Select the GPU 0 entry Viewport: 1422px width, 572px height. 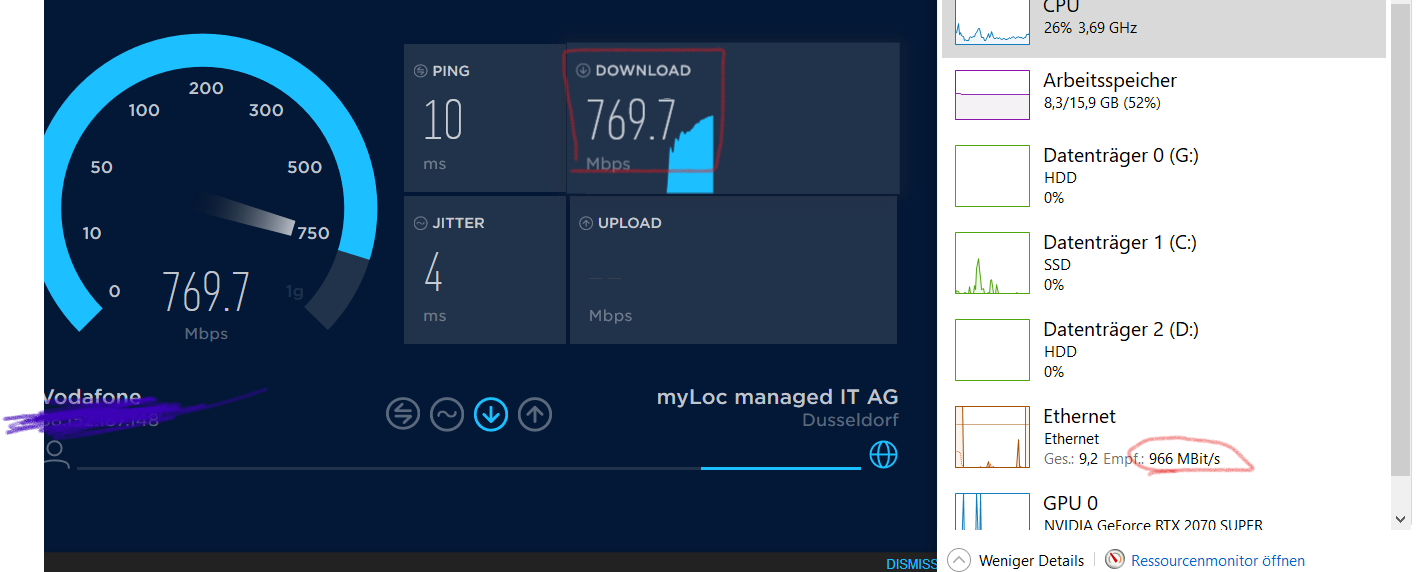click(1164, 512)
